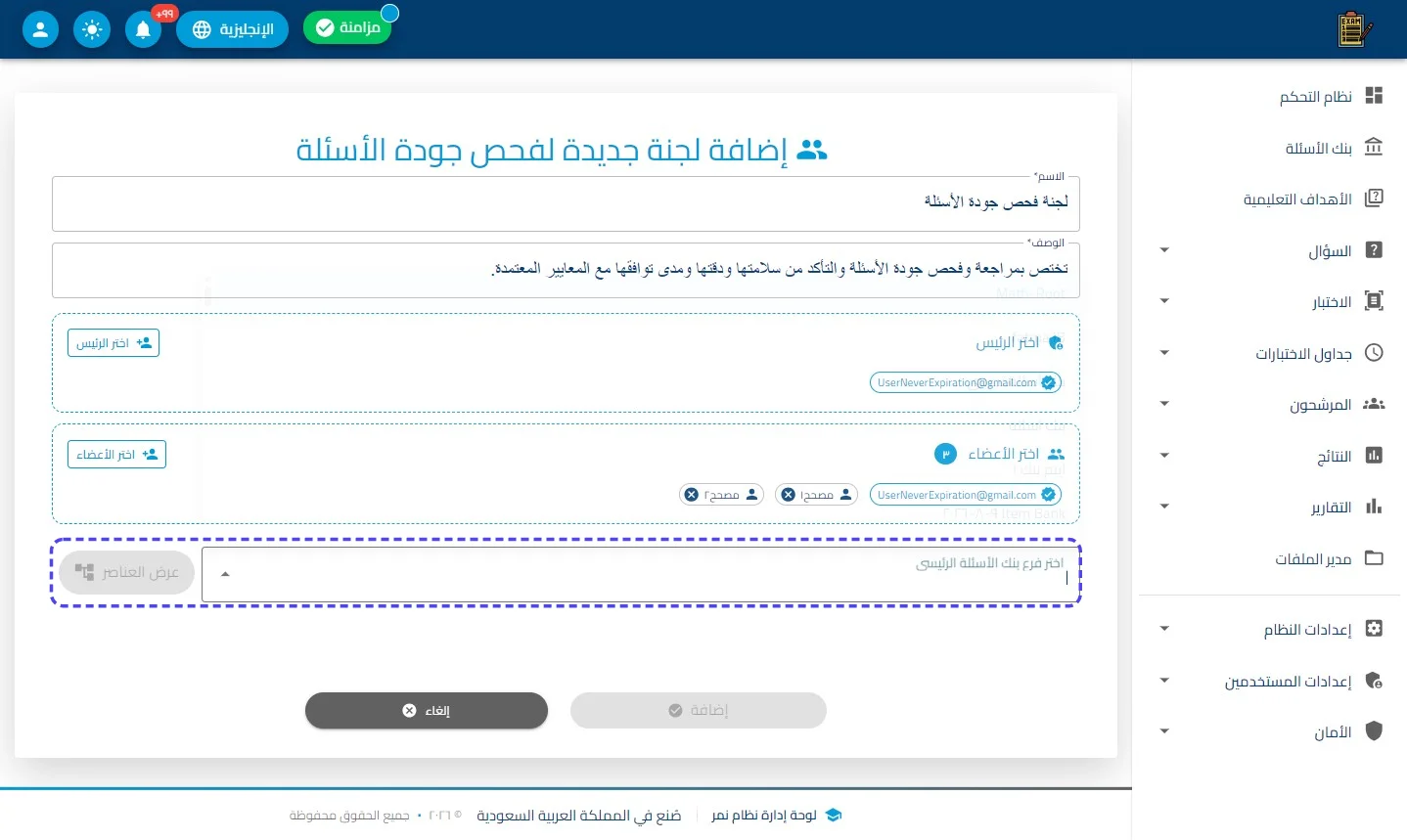This screenshot has height=840, width=1407.
Task: Click the exam app logo
Action: click(1355, 29)
